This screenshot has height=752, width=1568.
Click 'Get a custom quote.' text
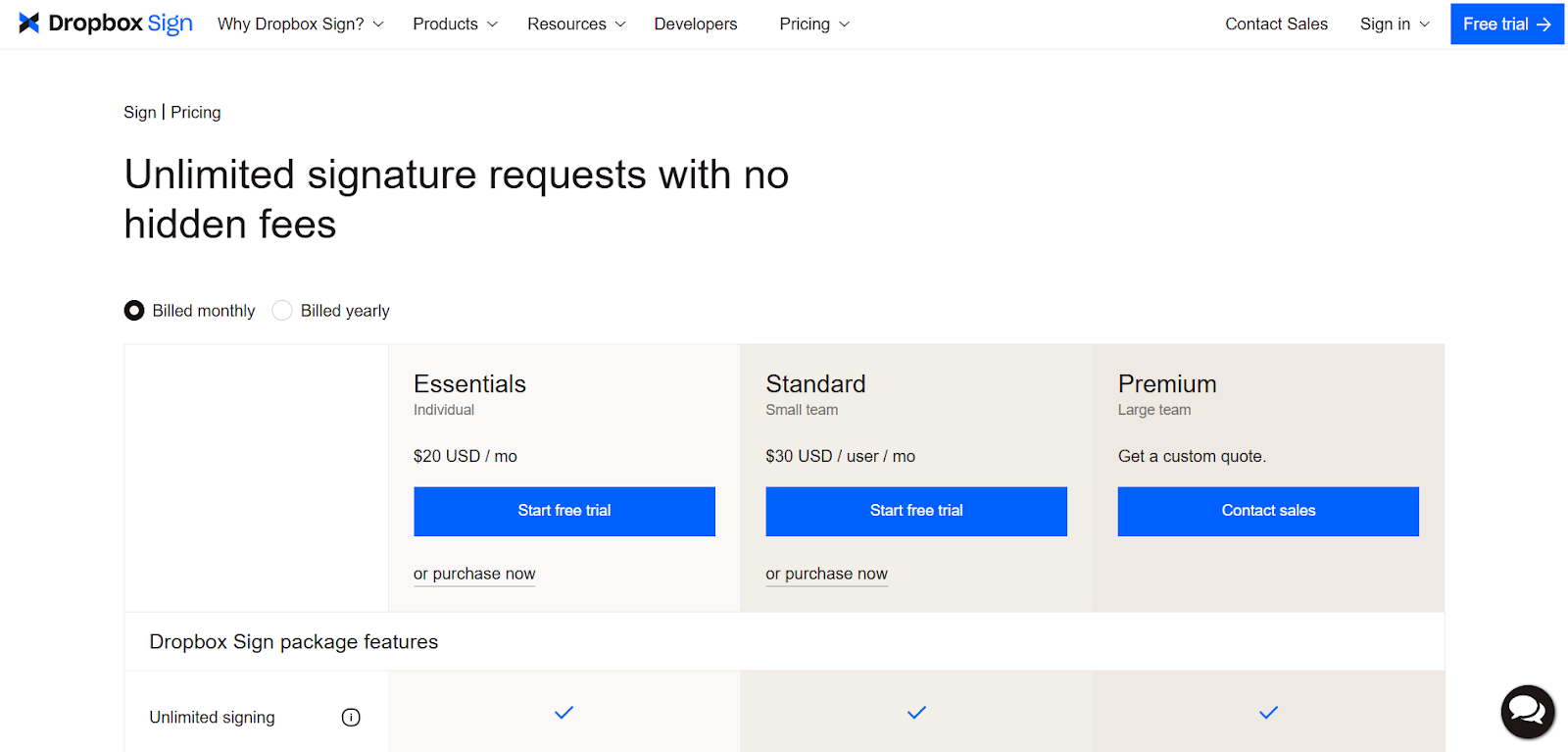point(1192,457)
